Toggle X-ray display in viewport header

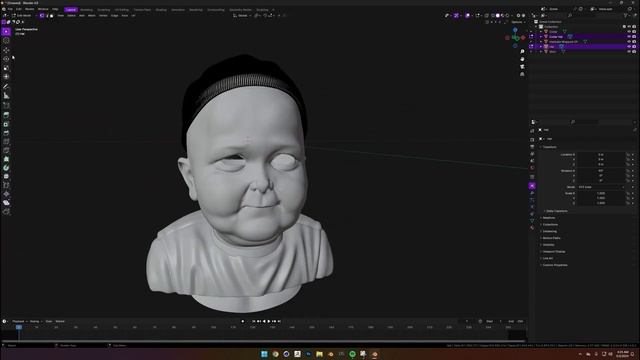pos(486,16)
